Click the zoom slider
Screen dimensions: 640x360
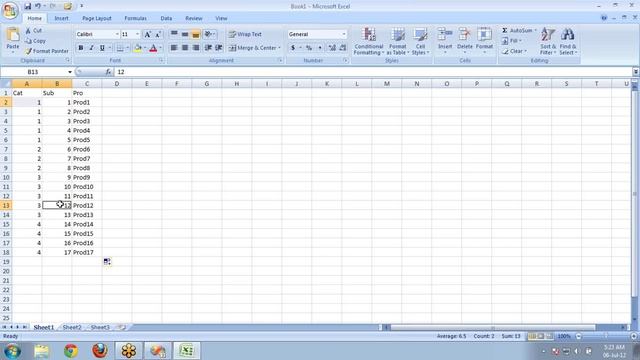pos(605,336)
